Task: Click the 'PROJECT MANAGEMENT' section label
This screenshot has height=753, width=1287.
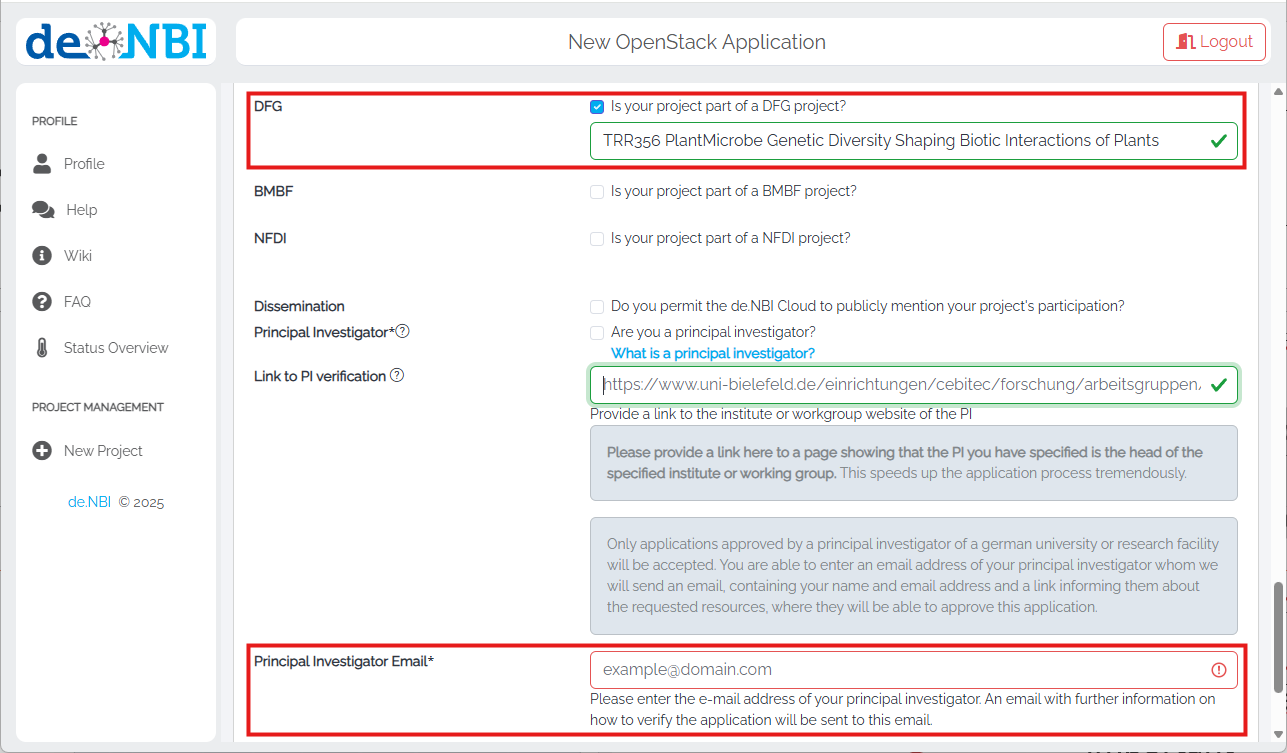Action: pyautogui.click(x=98, y=407)
